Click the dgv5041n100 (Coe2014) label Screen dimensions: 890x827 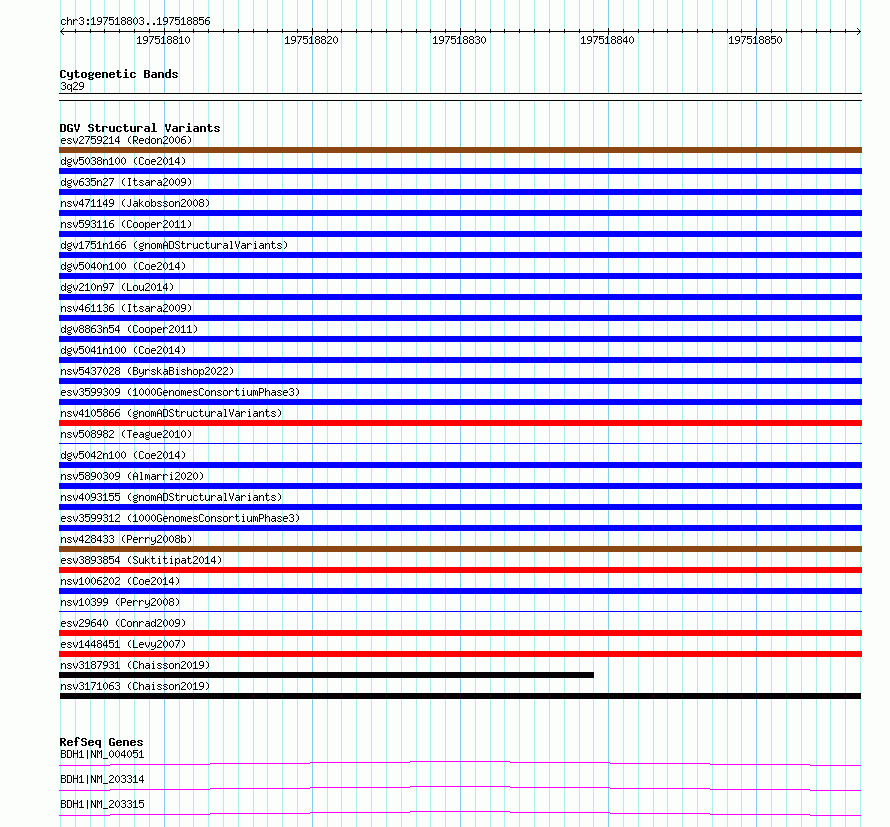pyautogui.click(x=123, y=350)
